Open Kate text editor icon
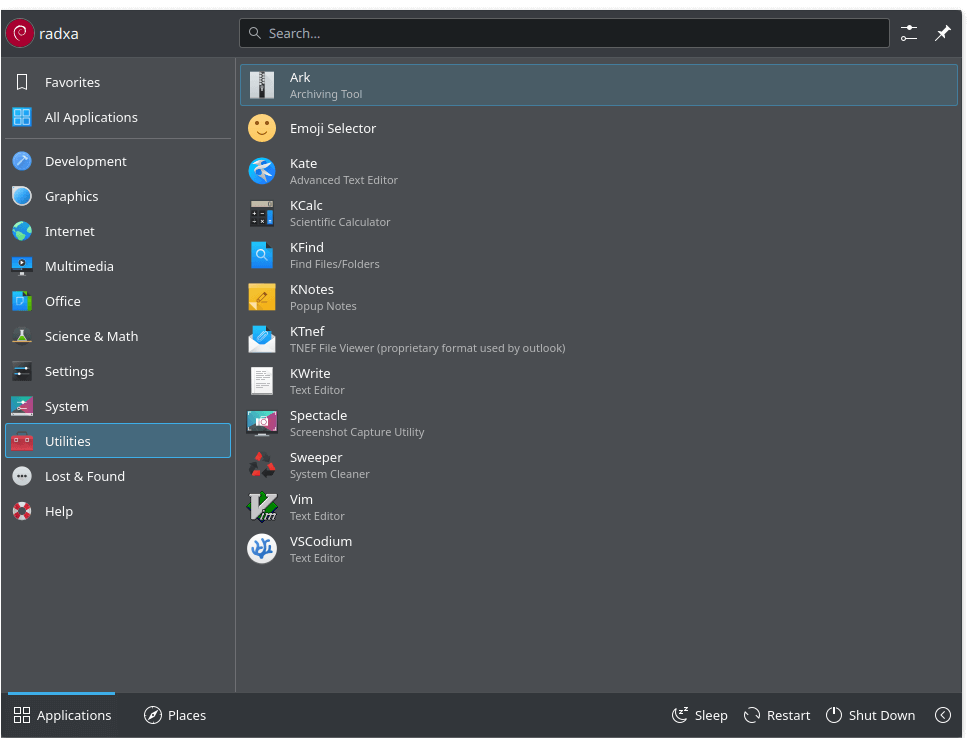This screenshot has height=739, width=972. click(x=262, y=171)
